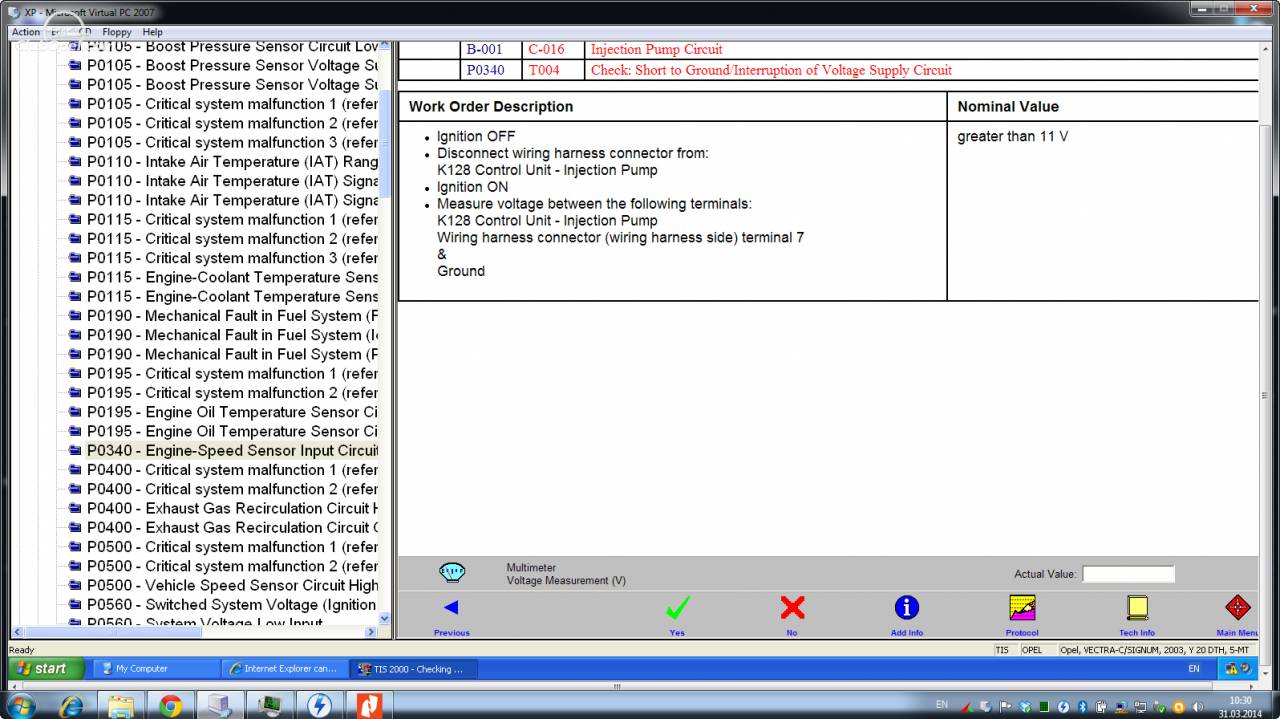Image resolution: width=1280 pixels, height=719 pixels.
Task: Open the Action menu
Action: [26, 32]
